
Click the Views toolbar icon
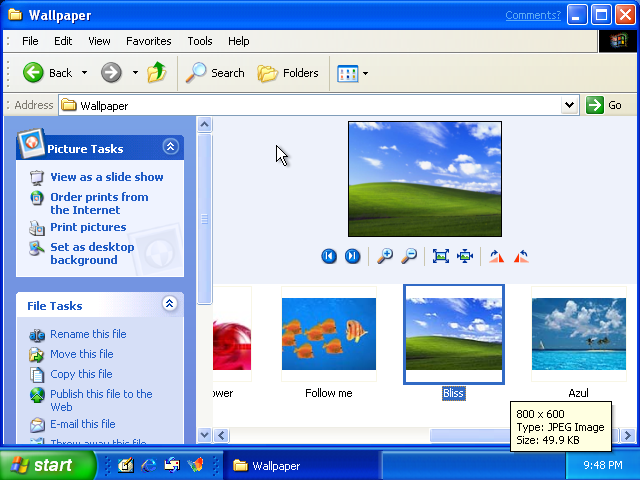point(347,73)
